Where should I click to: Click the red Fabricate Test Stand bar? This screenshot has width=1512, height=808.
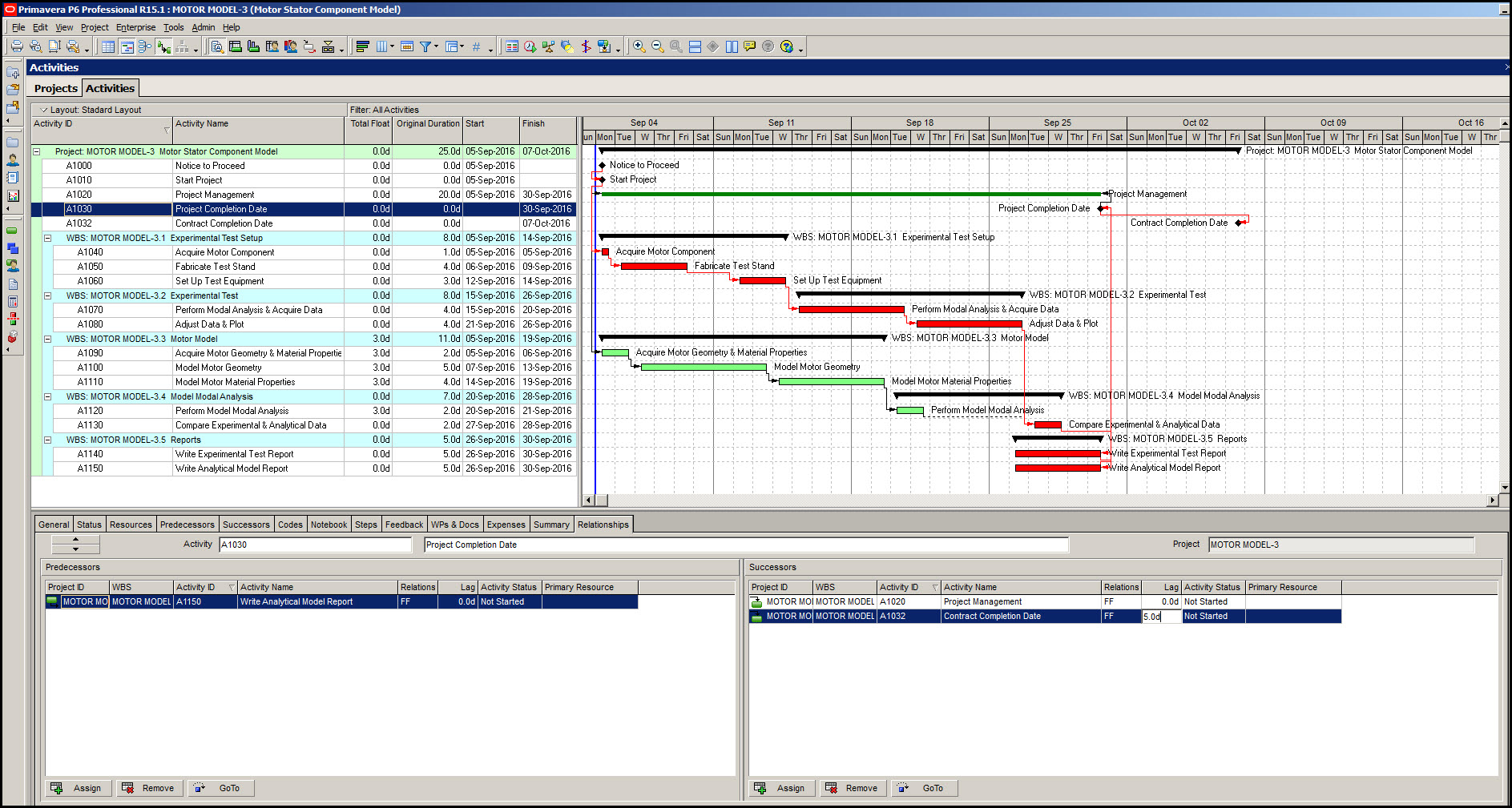(x=654, y=266)
